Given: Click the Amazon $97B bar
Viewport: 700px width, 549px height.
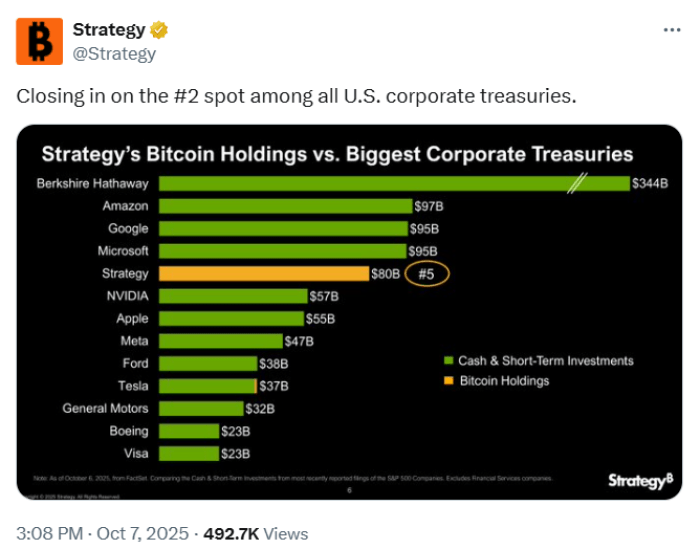Looking at the screenshot, I should click(x=285, y=206).
